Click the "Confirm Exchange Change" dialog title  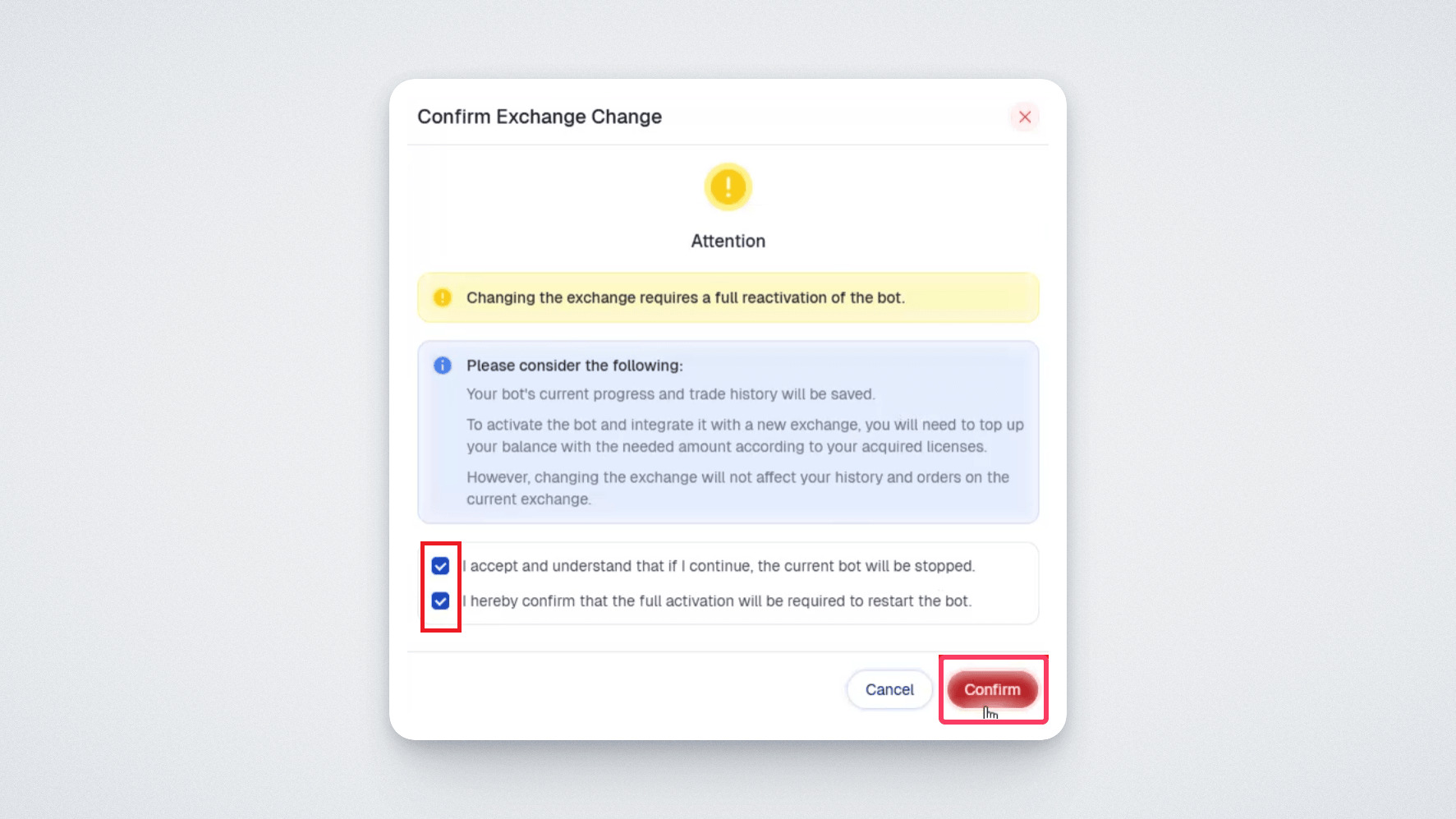pyautogui.click(x=540, y=117)
